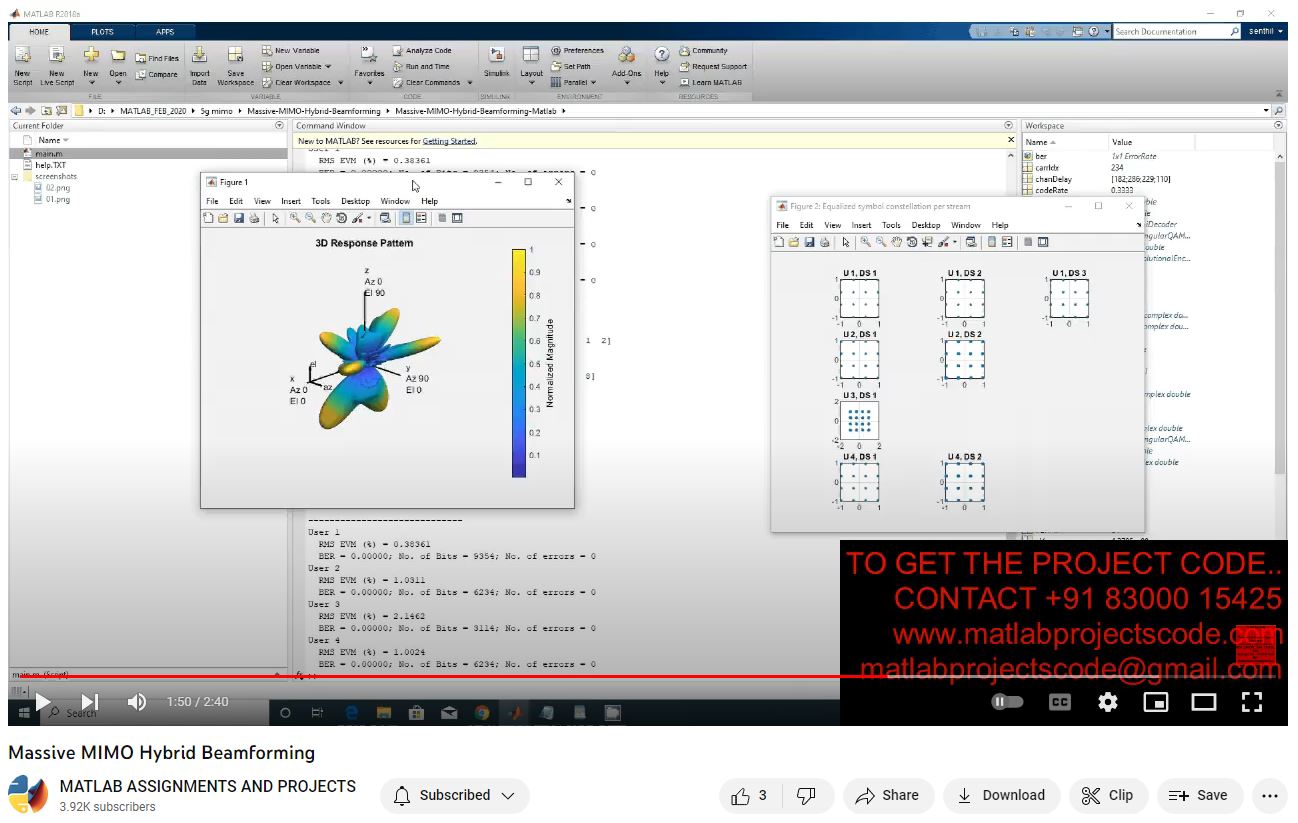This screenshot has width=1298, height=823.
Task: Click Link Plot icon in Figure 2 toolbar
Action: point(971,242)
